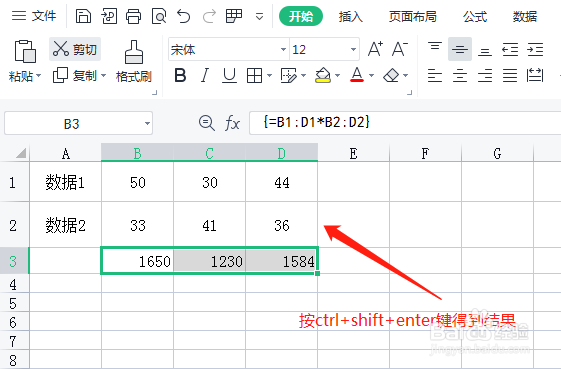The height and width of the screenshot is (369, 561).
Task: Click the increase indent icon
Action: (x=535, y=49)
